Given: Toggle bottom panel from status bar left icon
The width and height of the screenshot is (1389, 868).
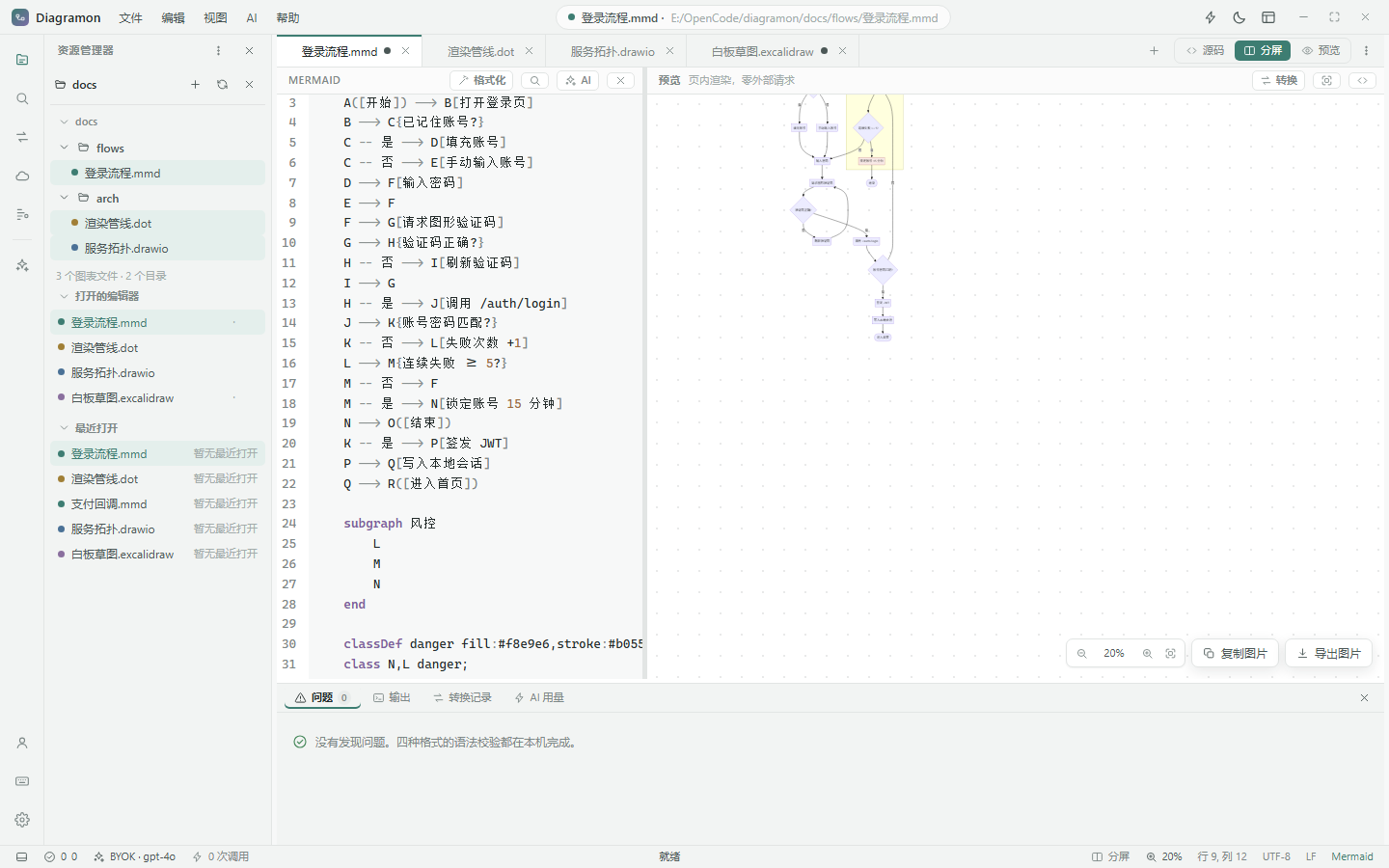Looking at the screenshot, I should [x=22, y=856].
